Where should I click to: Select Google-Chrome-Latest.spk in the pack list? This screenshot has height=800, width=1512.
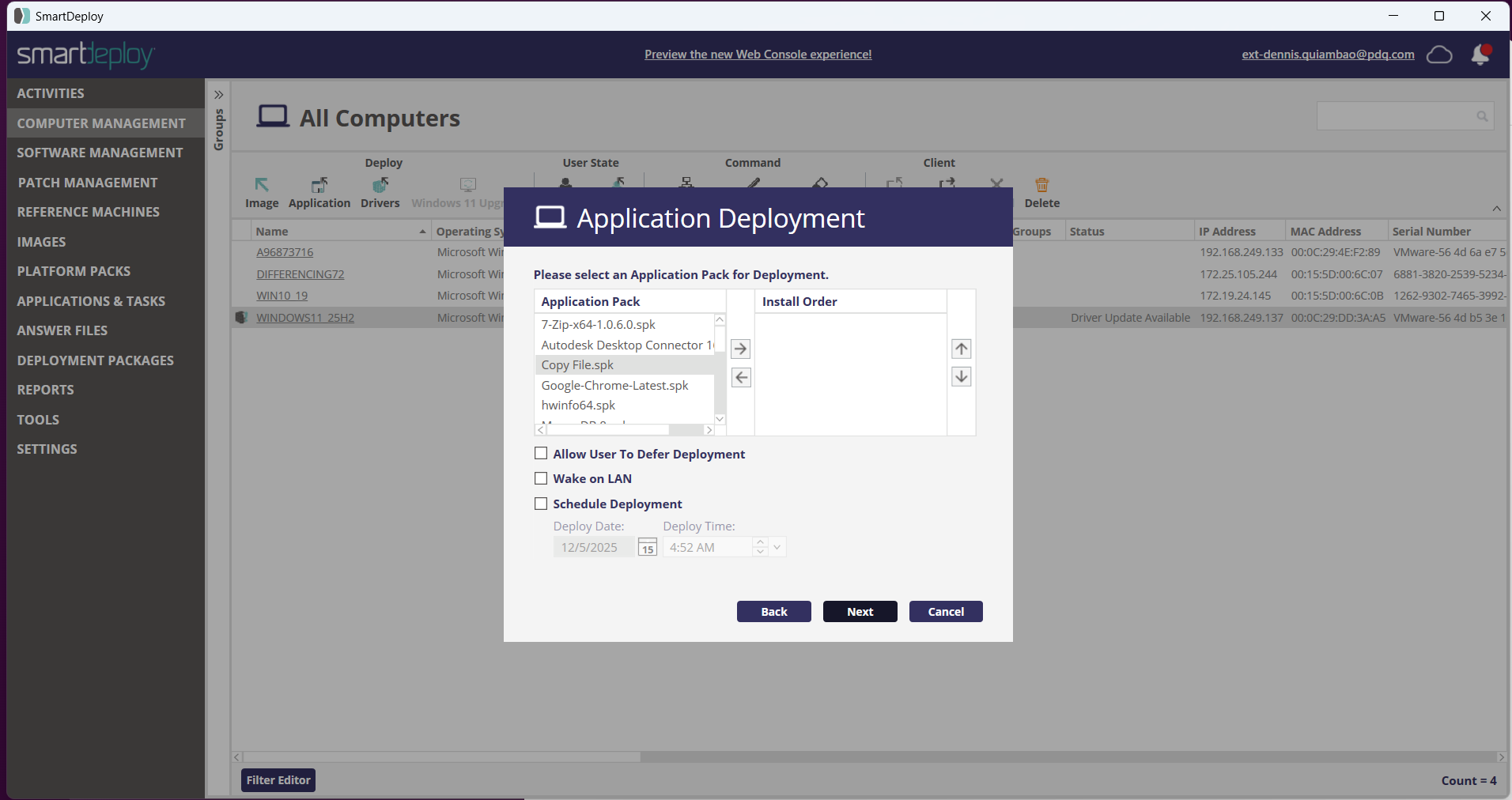click(x=614, y=385)
